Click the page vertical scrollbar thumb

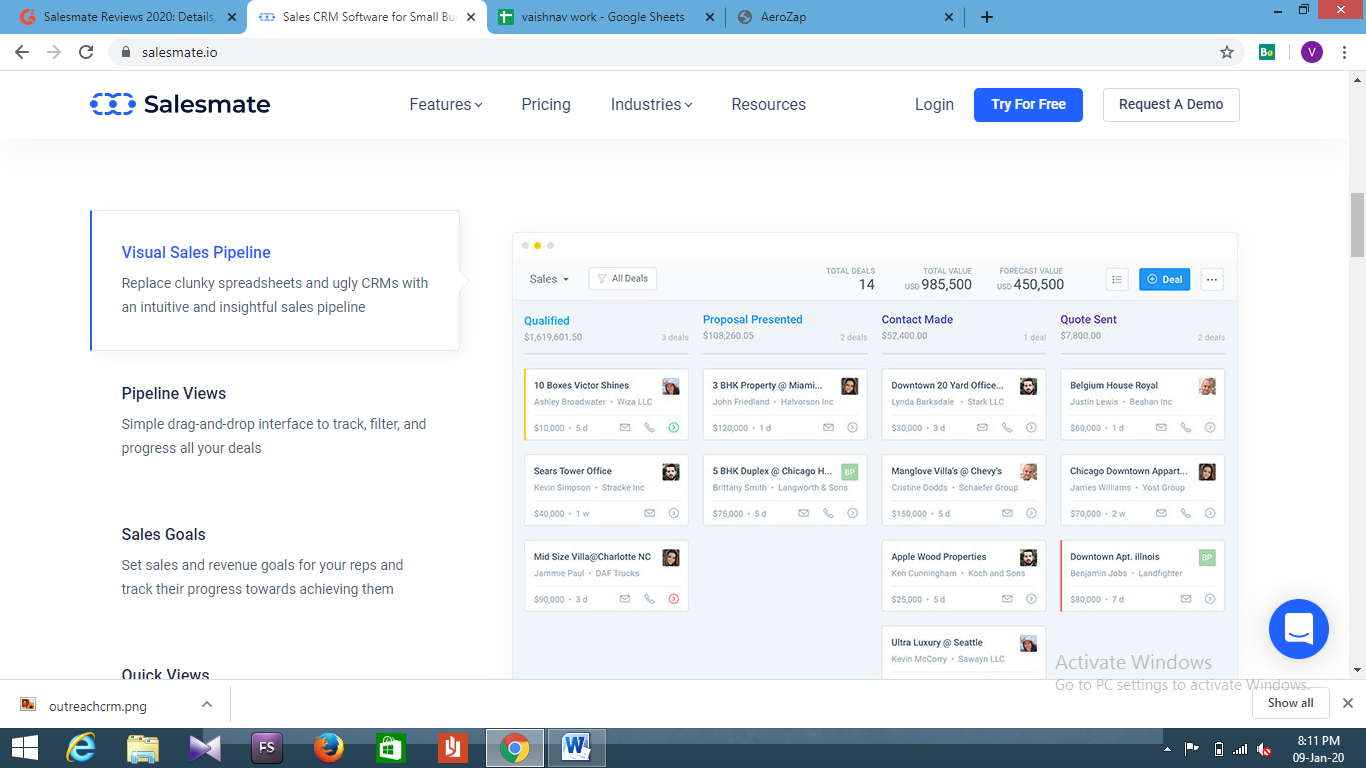1357,225
